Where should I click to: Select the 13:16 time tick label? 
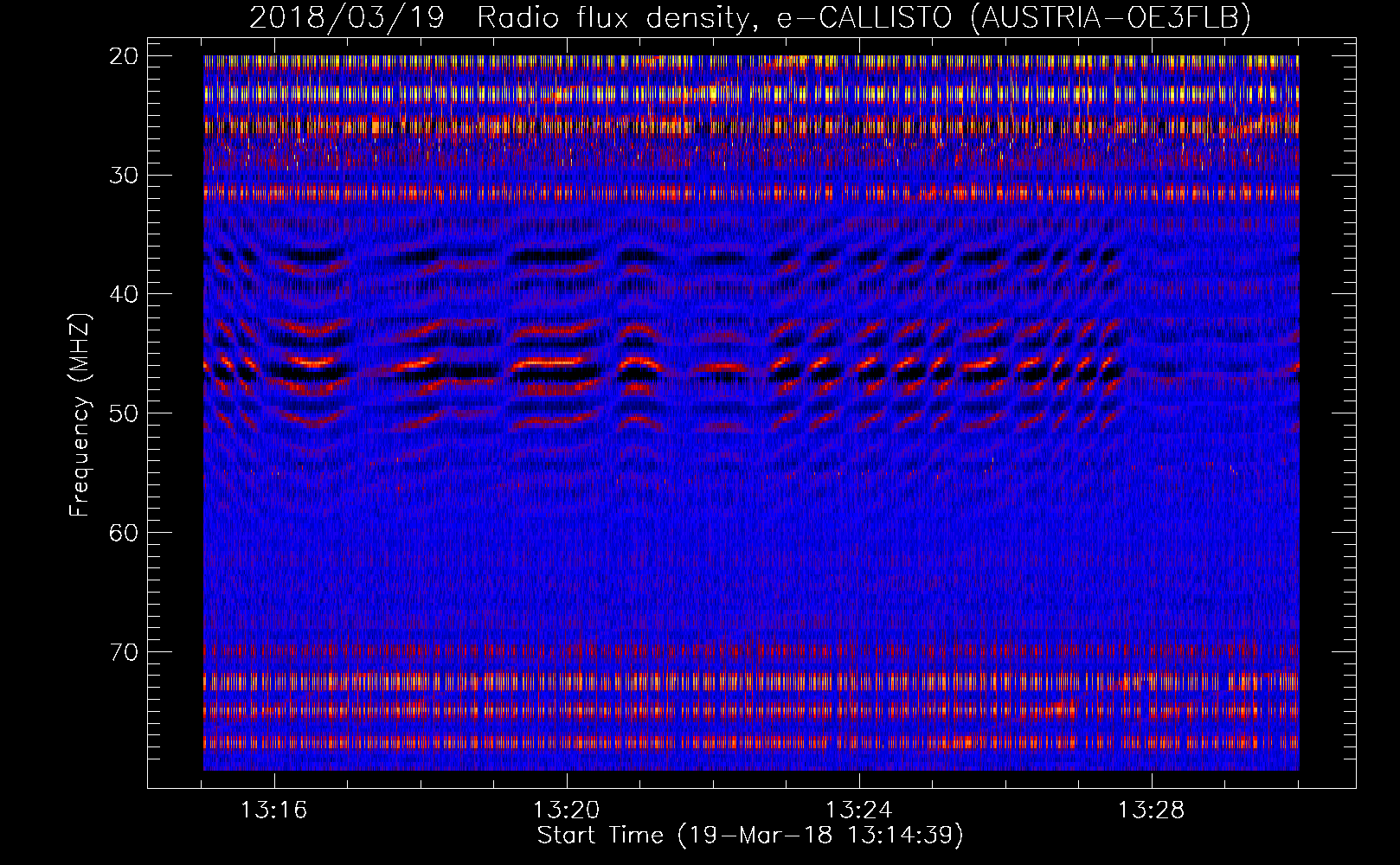tap(274, 810)
